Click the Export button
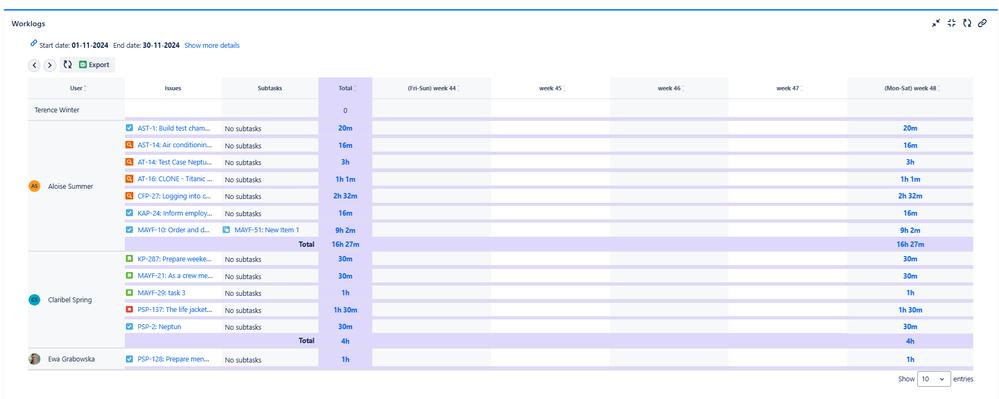 pyautogui.click(x=94, y=64)
